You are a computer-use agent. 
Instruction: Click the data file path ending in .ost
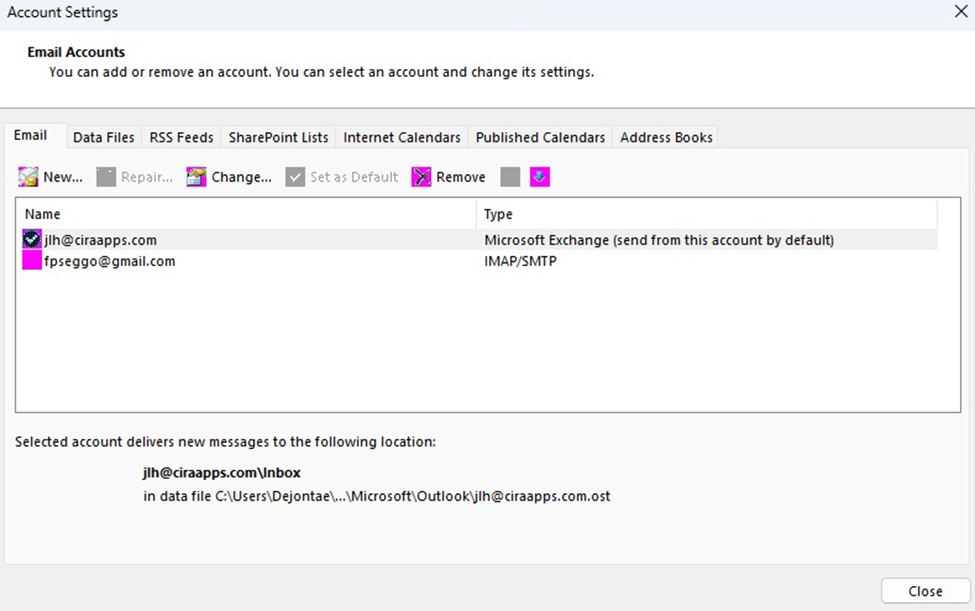[377, 496]
